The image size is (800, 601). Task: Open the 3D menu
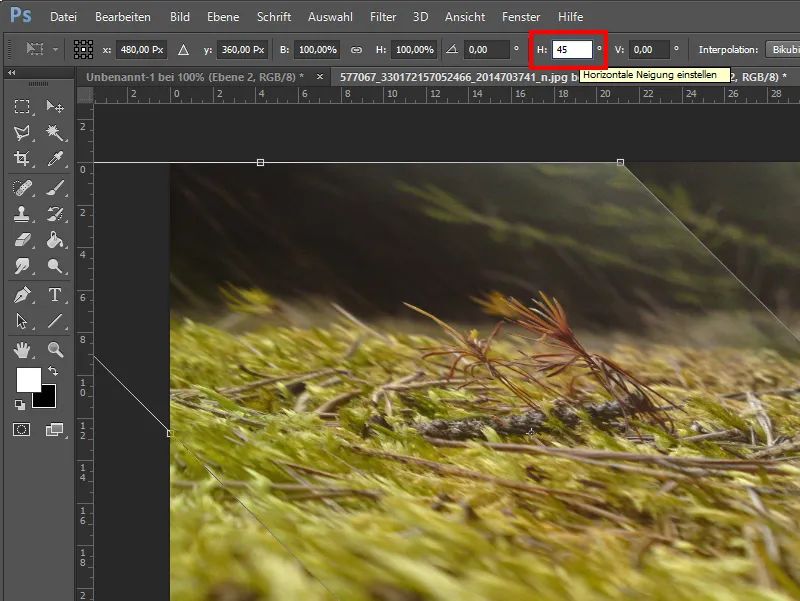click(420, 17)
